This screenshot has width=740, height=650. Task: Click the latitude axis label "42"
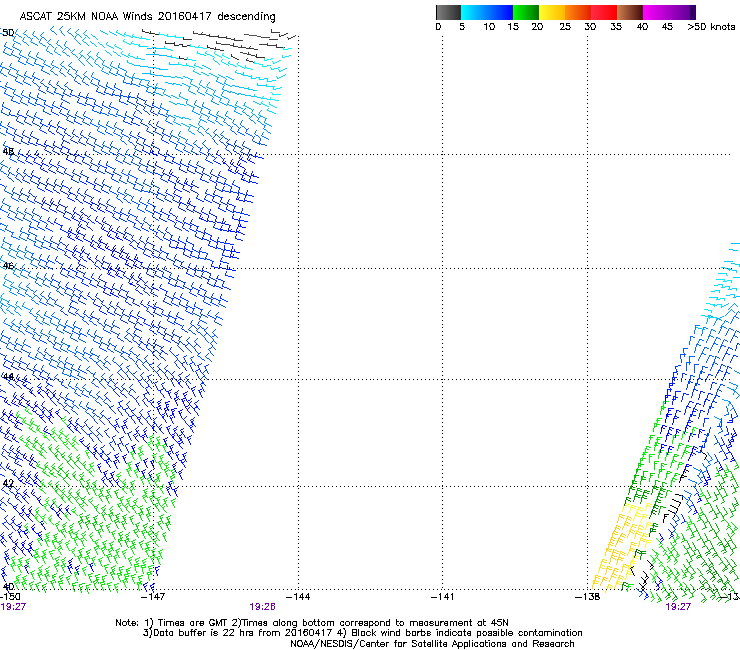(x=8, y=483)
